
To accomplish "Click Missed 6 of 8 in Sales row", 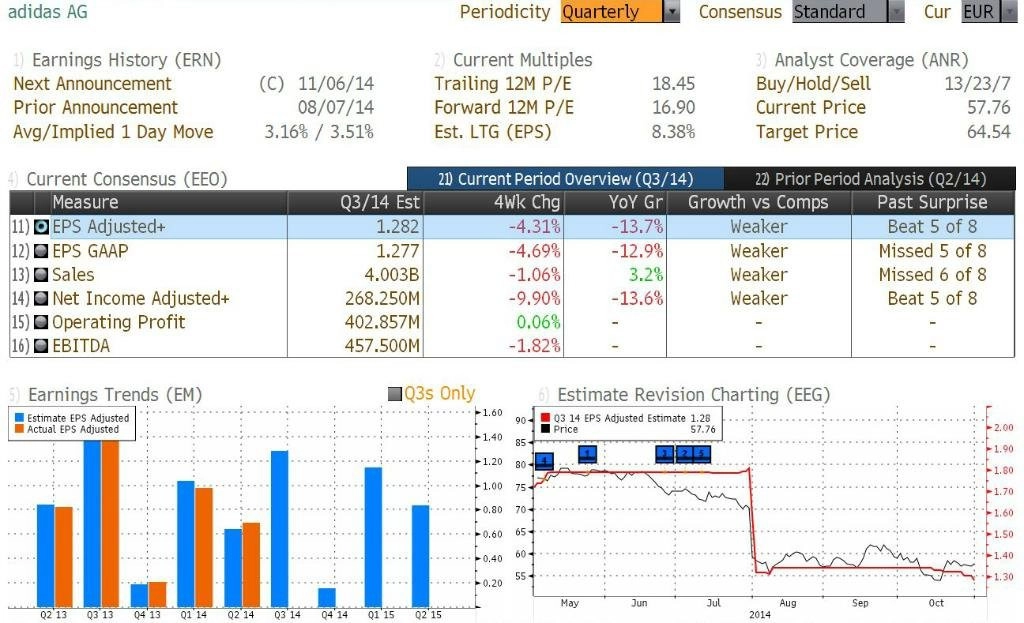I will pos(933,274).
